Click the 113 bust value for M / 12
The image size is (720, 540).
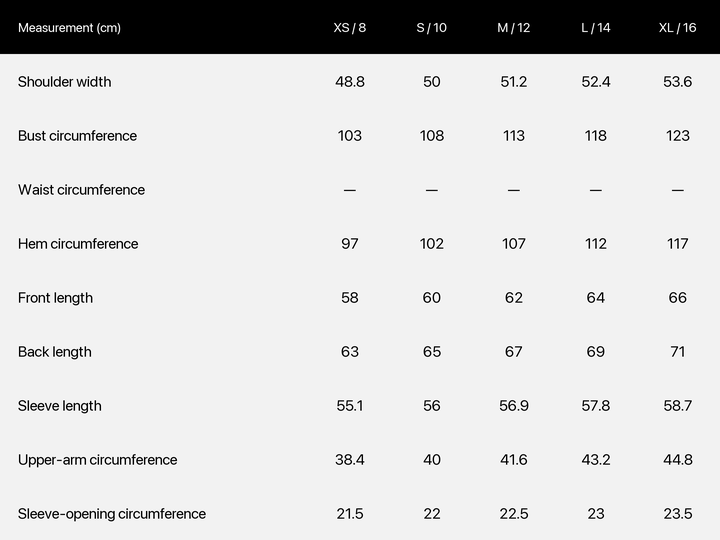coord(513,136)
